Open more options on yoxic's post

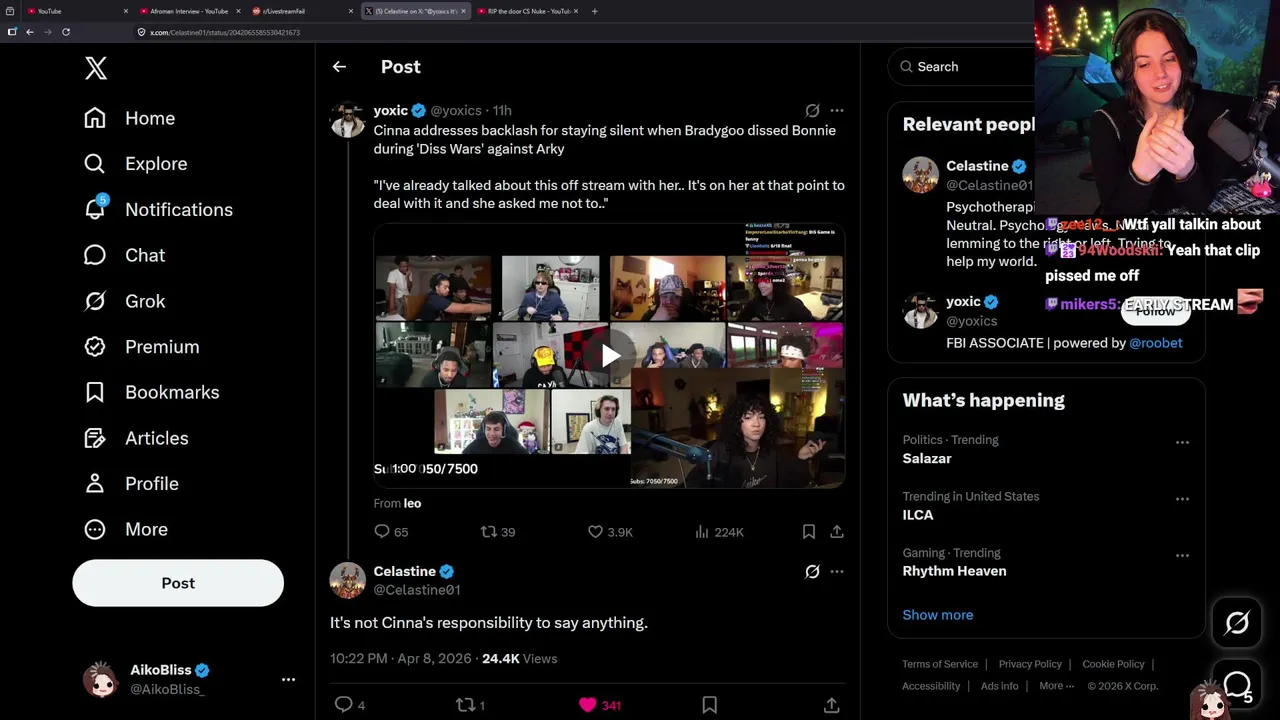(837, 111)
